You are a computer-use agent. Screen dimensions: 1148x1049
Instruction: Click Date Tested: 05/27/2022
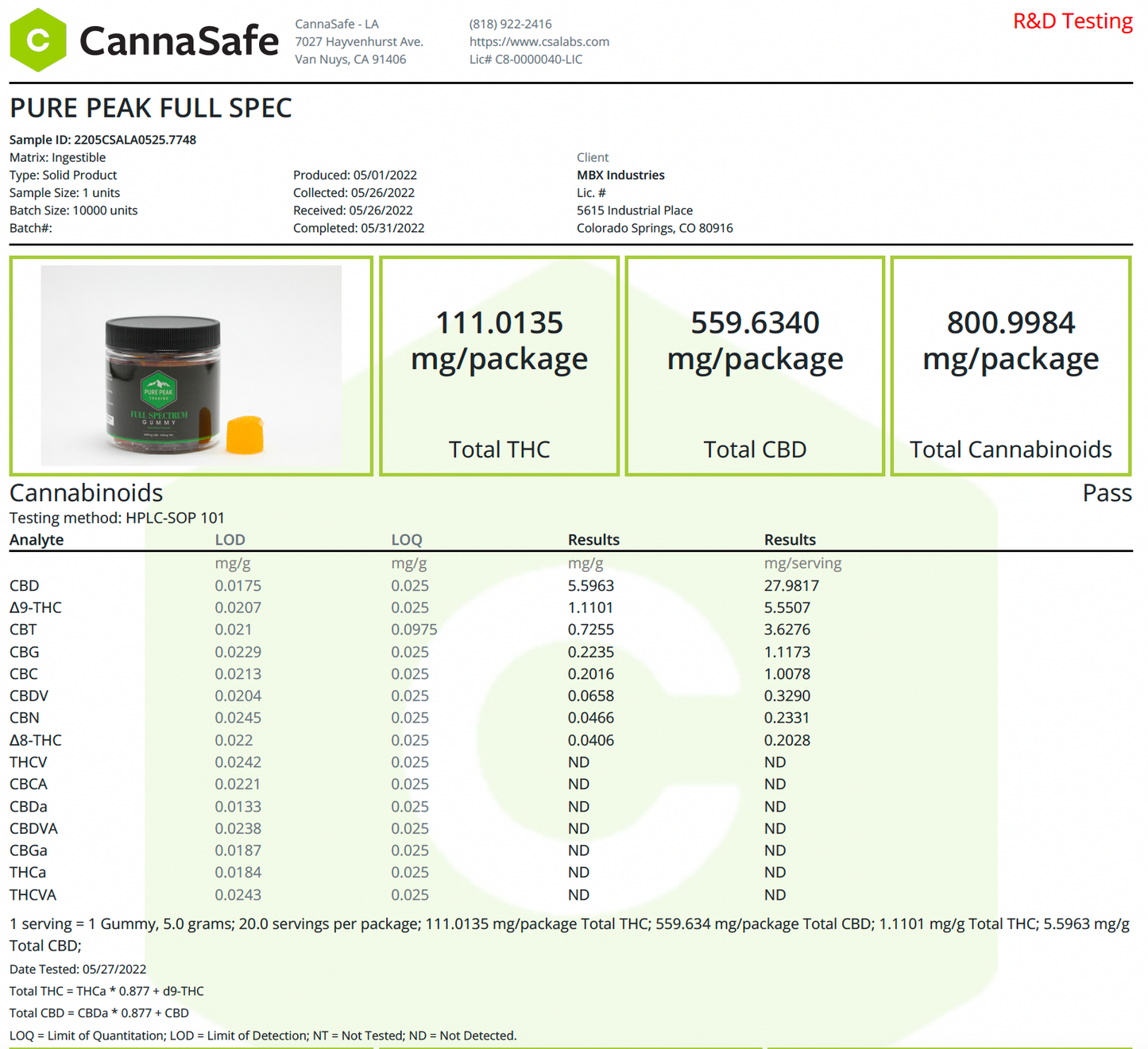point(78,970)
